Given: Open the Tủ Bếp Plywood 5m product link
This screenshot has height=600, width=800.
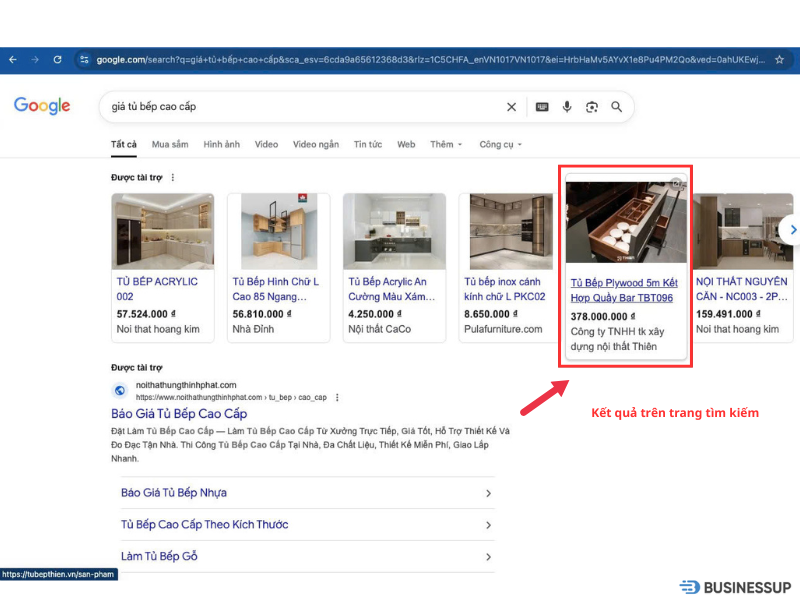Looking at the screenshot, I should pyautogui.click(x=623, y=289).
